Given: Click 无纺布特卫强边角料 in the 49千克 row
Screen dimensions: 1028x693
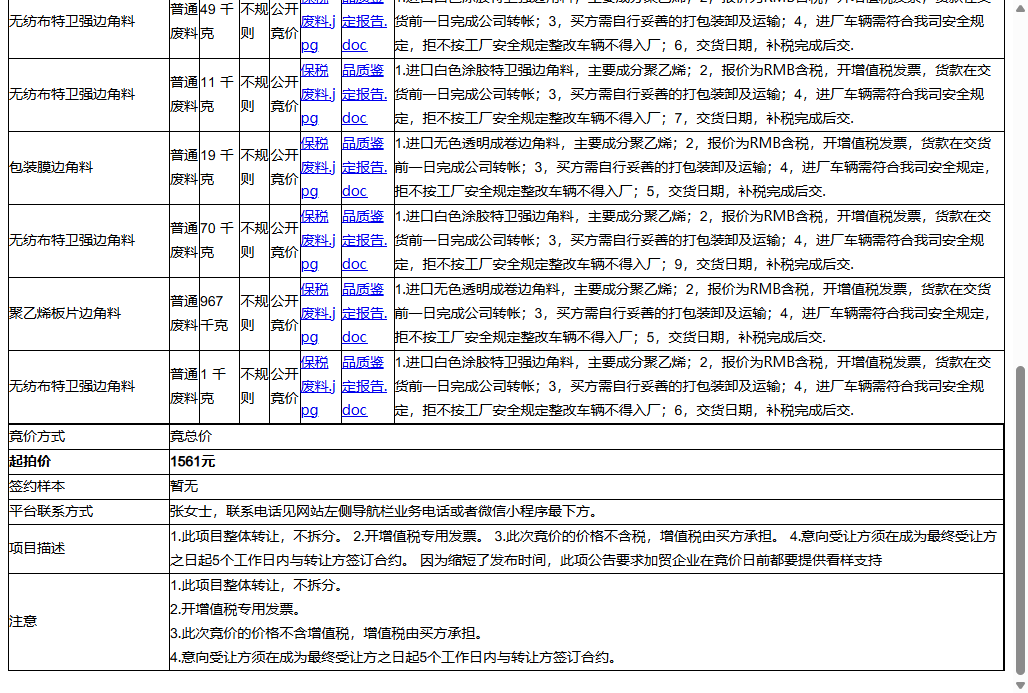Looking at the screenshot, I should coord(72,22).
